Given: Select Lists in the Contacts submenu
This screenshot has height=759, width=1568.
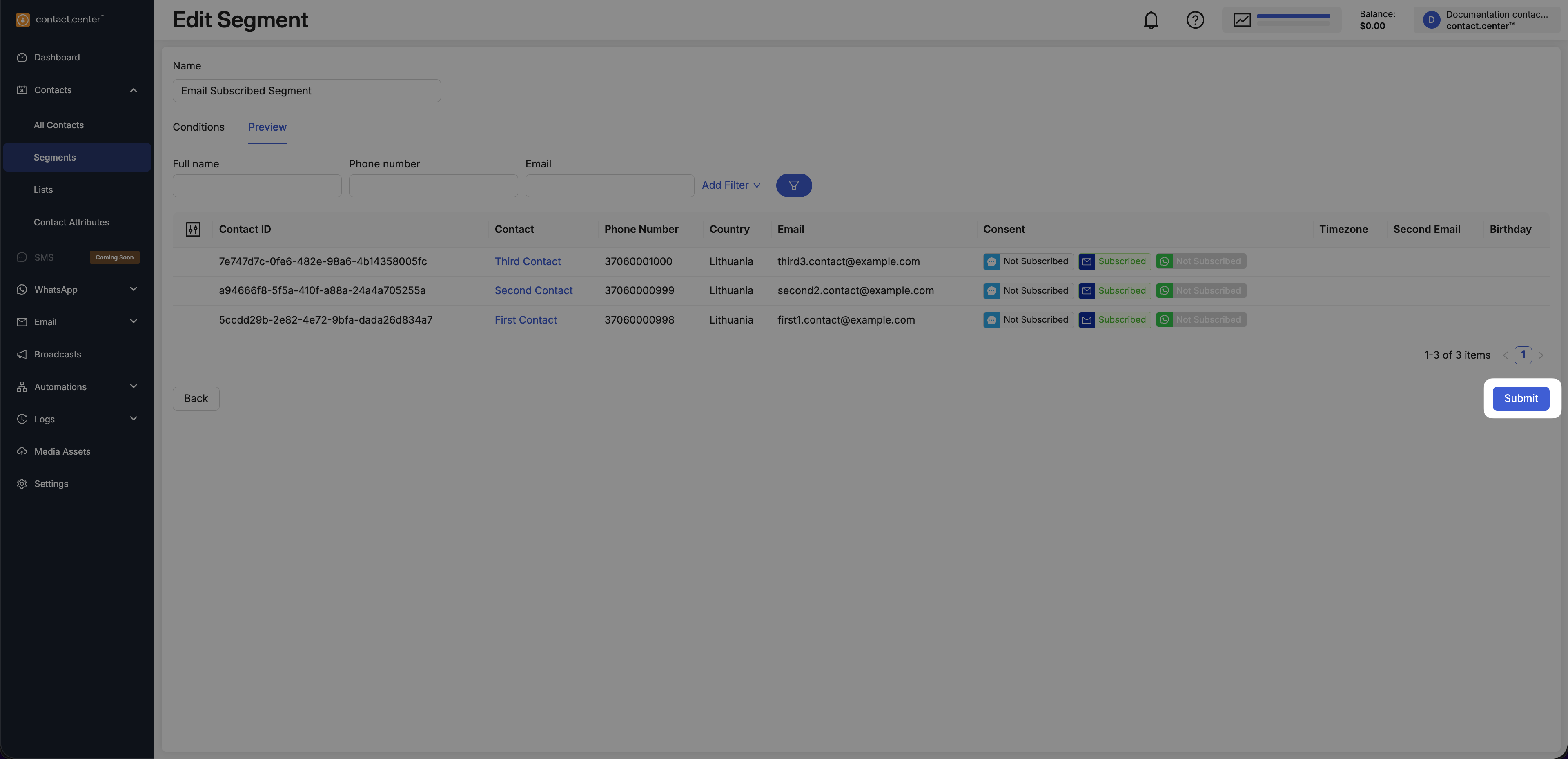Looking at the screenshot, I should 43,190.
